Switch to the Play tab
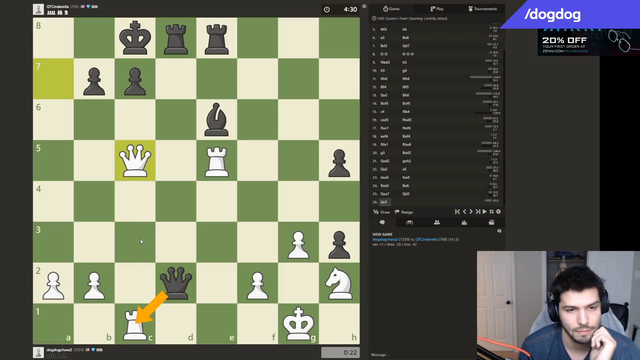The width and height of the screenshot is (640, 360). tap(436, 9)
